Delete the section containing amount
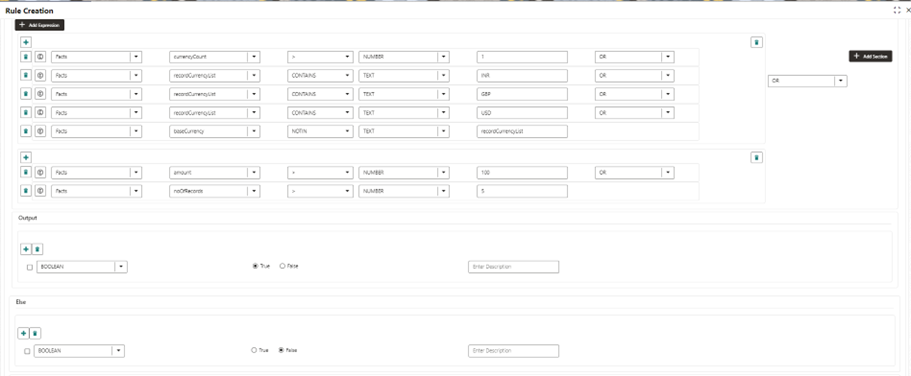This screenshot has width=911, height=376. pyautogui.click(x=756, y=157)
